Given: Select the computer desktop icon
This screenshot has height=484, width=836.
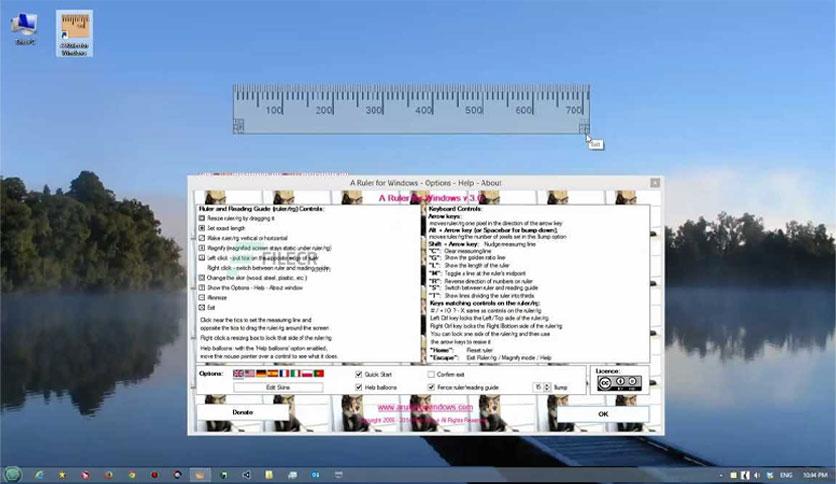Looking at the screenshot, I should [x=25, y=28].
